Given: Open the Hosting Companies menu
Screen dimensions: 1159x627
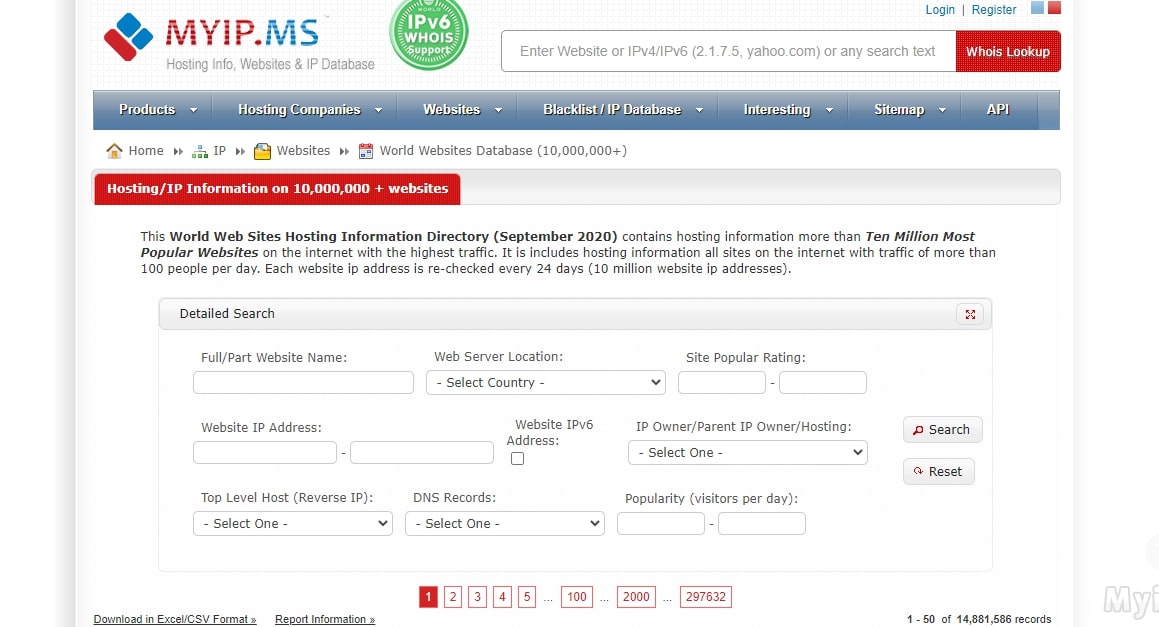Looking at the screenshot, I should click(x=310, y=110).
